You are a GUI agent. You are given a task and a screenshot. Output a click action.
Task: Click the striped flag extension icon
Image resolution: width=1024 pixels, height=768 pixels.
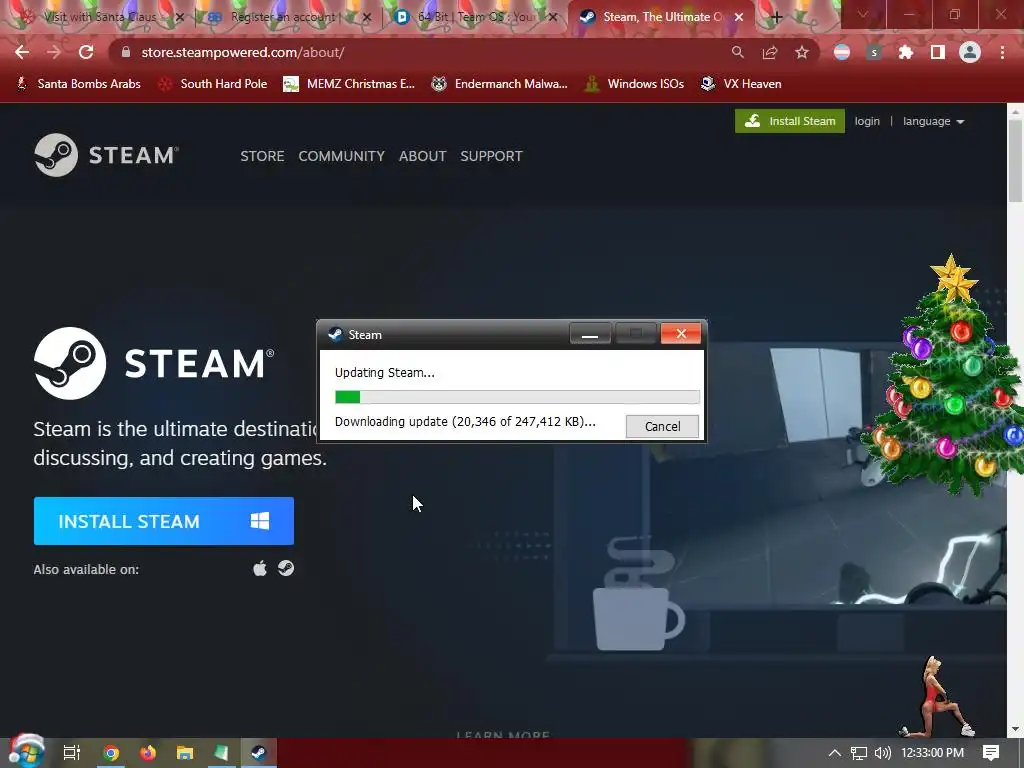tap(842, 52)
